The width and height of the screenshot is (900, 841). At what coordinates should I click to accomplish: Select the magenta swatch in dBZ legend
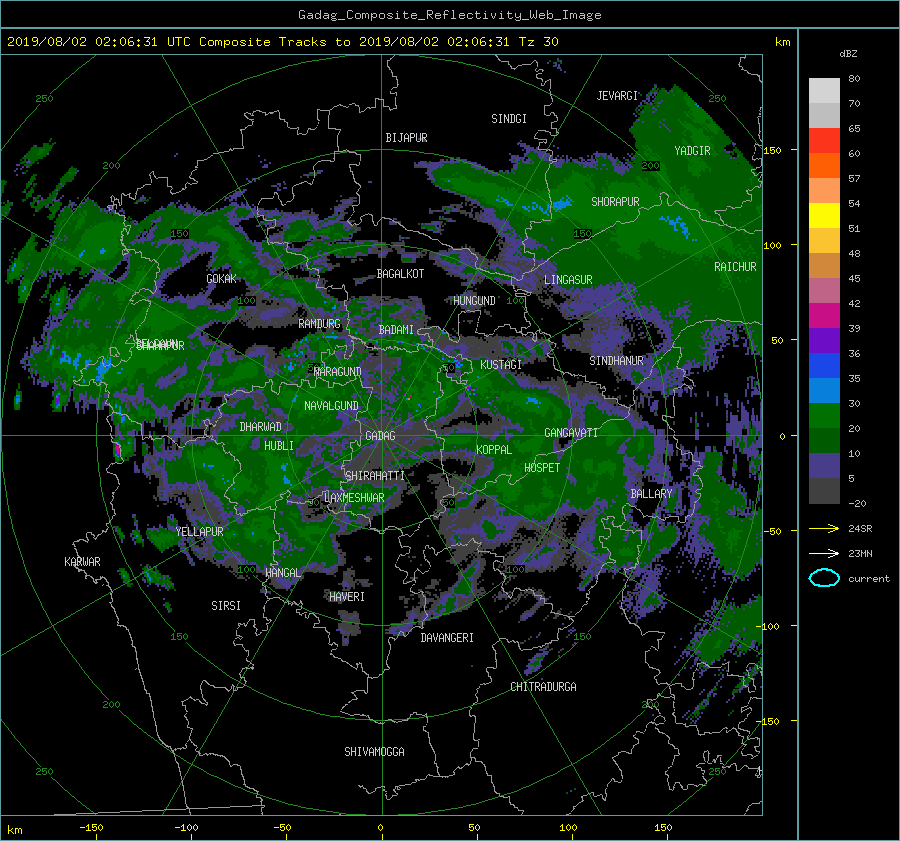point(824,315)
